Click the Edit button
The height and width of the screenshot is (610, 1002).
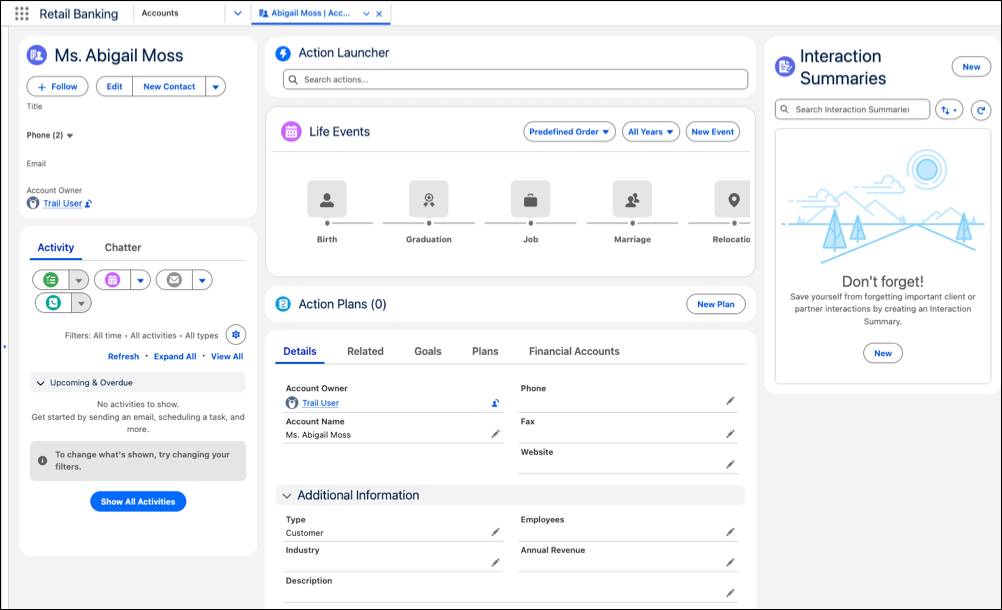point(114,87)
